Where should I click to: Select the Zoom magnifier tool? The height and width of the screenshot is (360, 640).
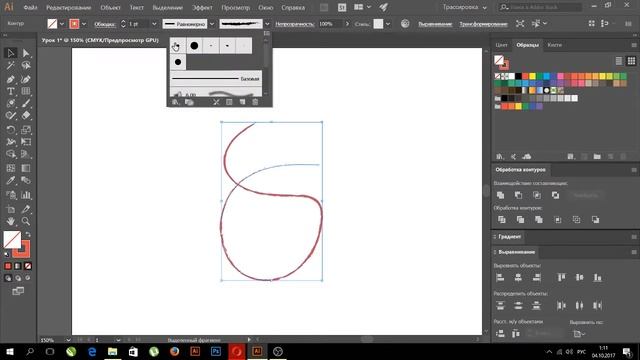click(x=26, y=221)
